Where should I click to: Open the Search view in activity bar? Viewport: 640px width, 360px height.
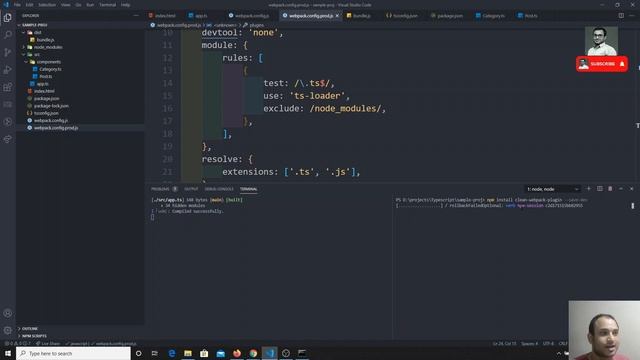click(x=7, y=35)
